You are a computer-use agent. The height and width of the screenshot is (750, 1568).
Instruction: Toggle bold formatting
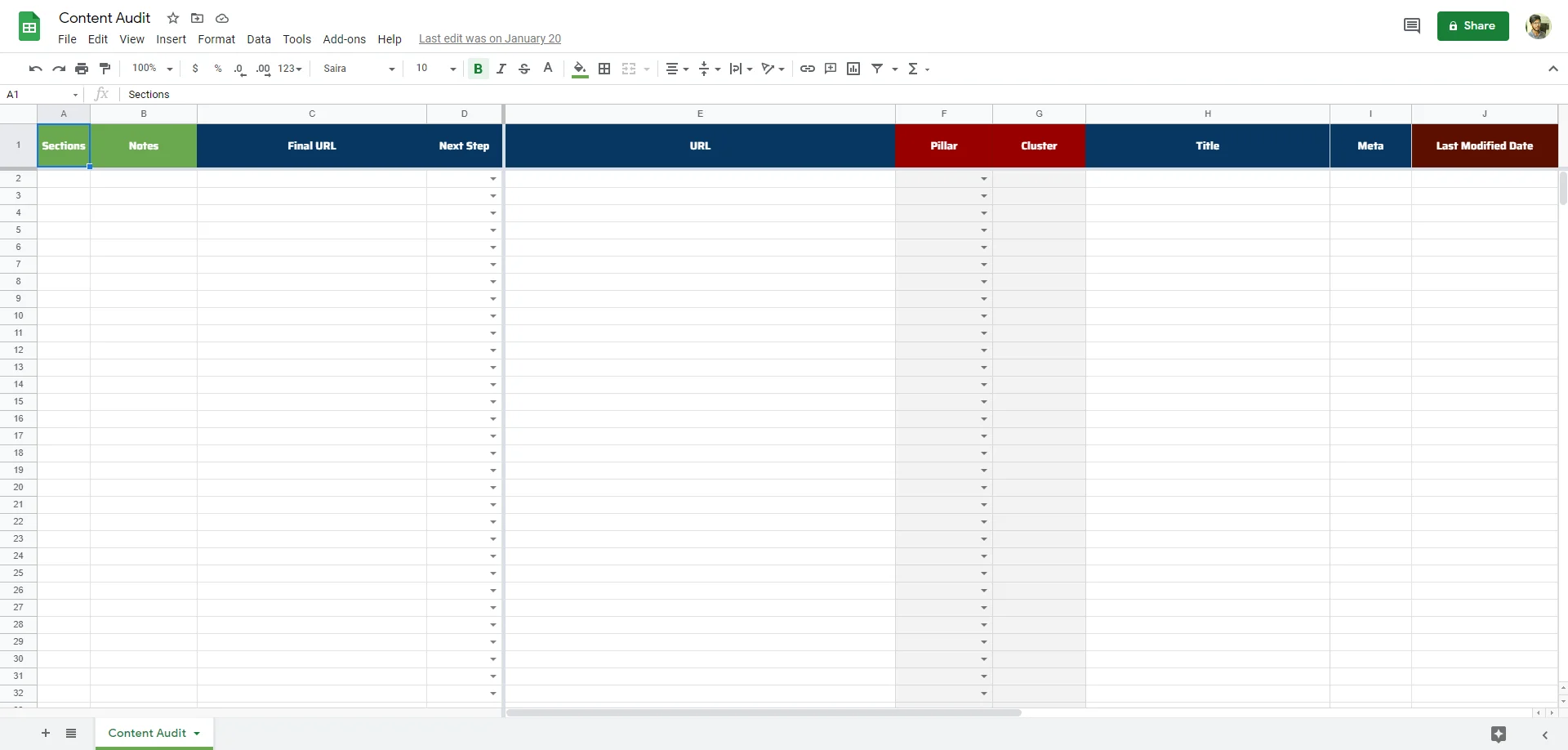click(x=478, y=69)
